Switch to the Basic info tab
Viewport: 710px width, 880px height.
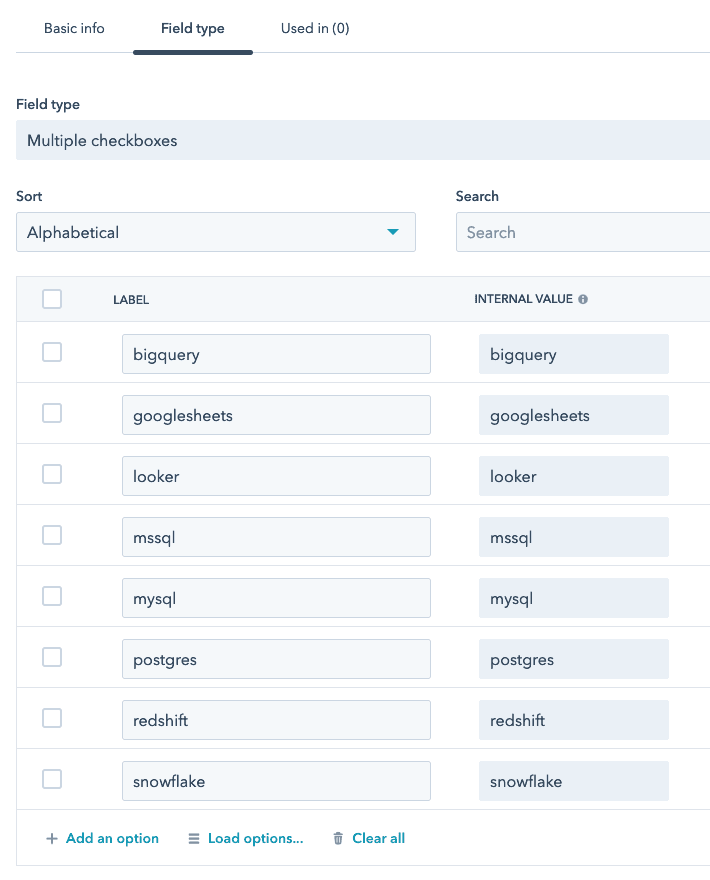[74, 29]
